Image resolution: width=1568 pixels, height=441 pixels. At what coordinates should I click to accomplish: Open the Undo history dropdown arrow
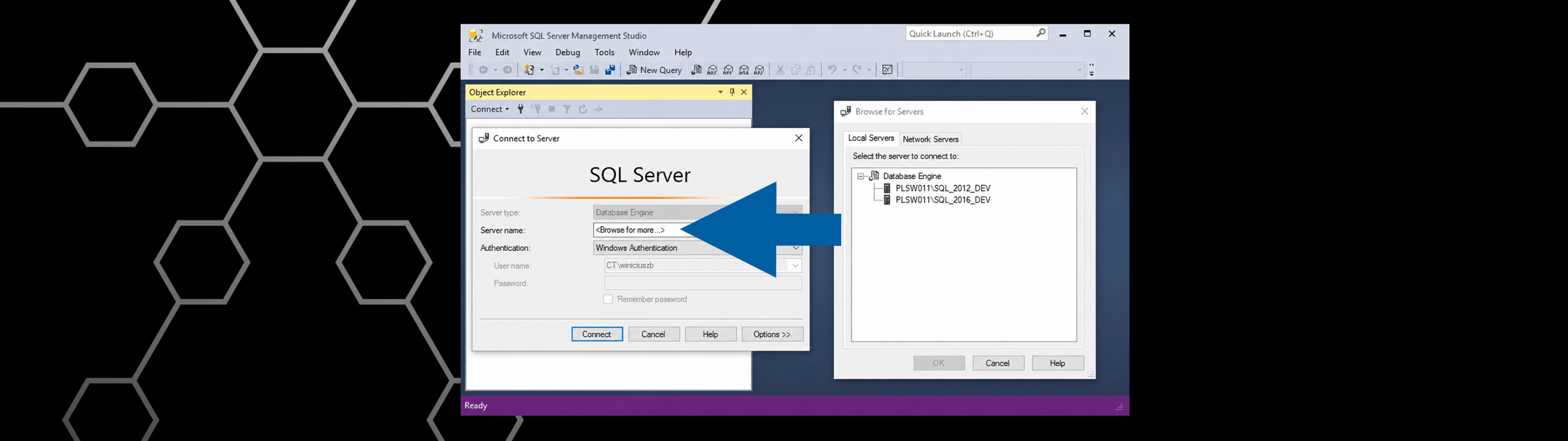pos(844,70)
